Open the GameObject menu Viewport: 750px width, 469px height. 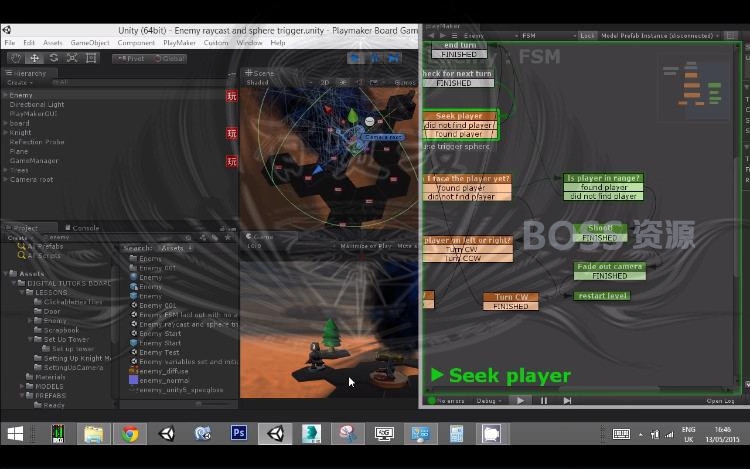90,43
